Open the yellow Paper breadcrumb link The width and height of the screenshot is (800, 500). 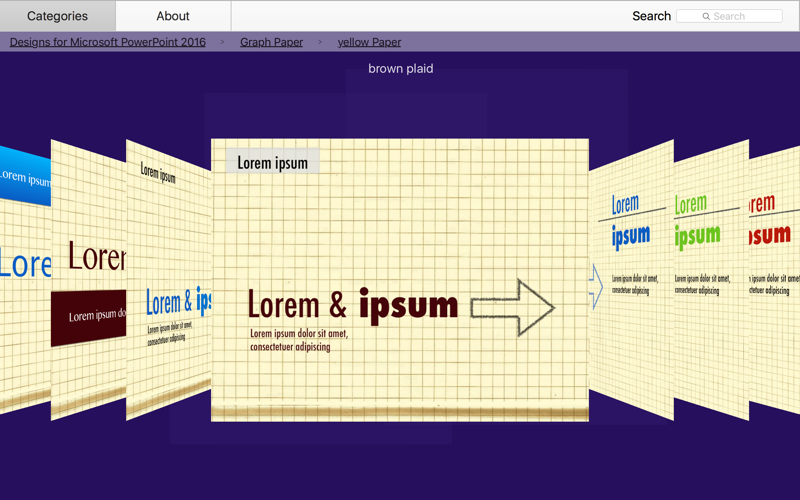(369, 42)
